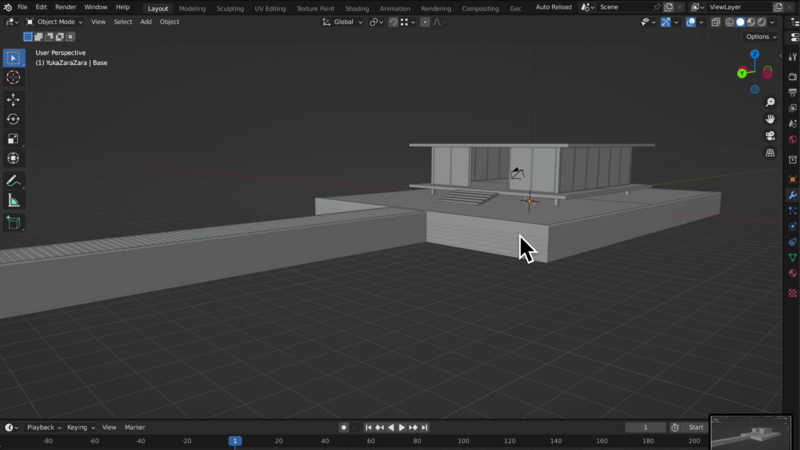Open the Object Data green triangle icon

point(792,257)
